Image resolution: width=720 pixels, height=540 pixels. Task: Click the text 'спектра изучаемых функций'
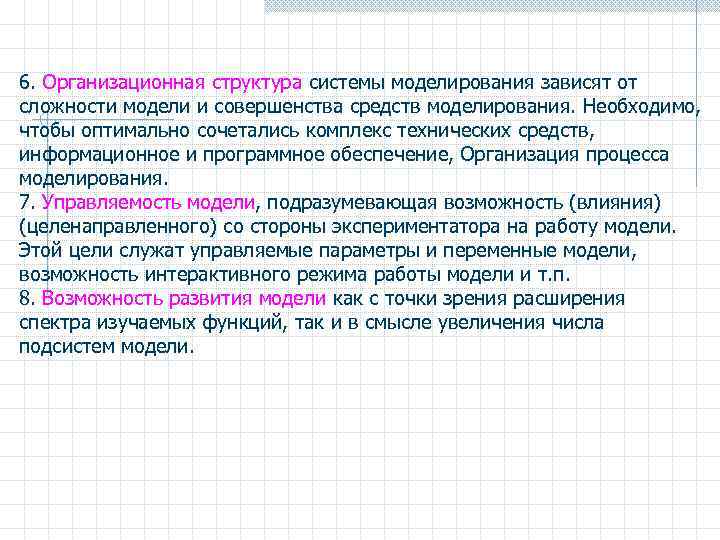(150, 322)
